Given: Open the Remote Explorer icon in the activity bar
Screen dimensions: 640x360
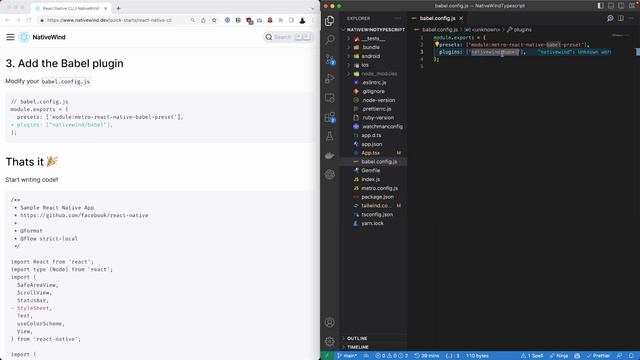Looking at the screenshot, I should [330, 98].
